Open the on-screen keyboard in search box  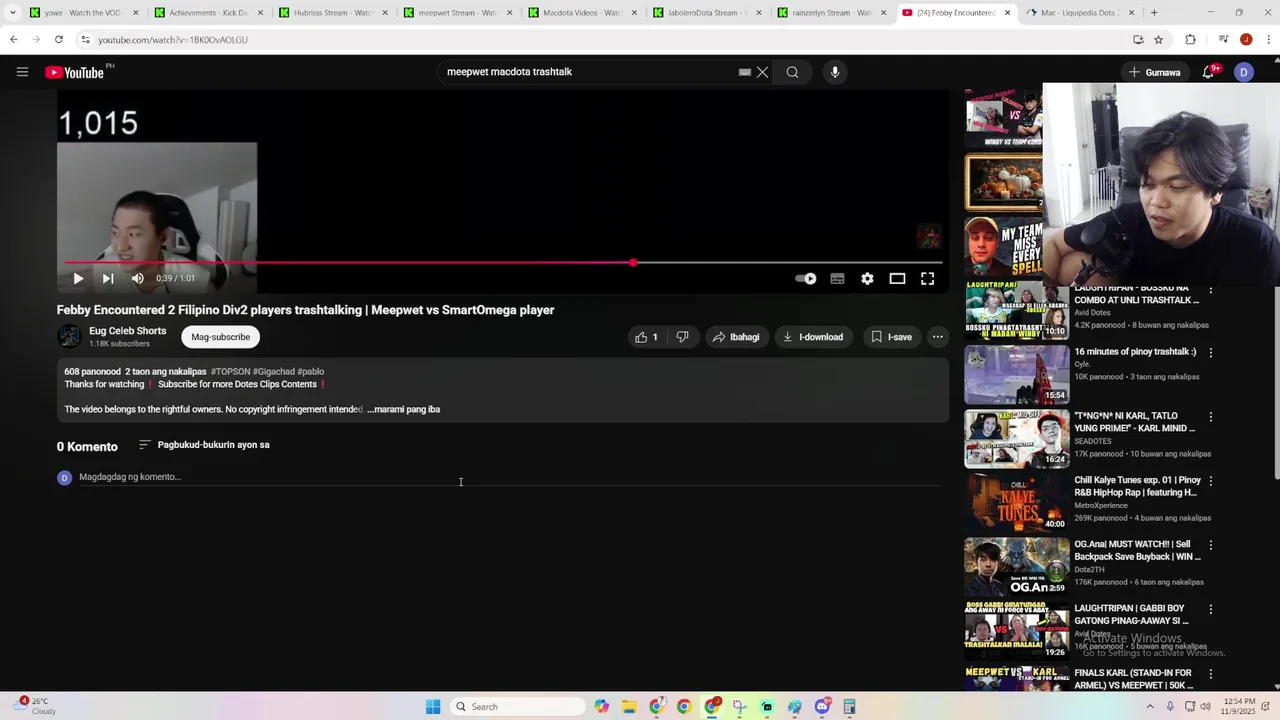(744, 72)
